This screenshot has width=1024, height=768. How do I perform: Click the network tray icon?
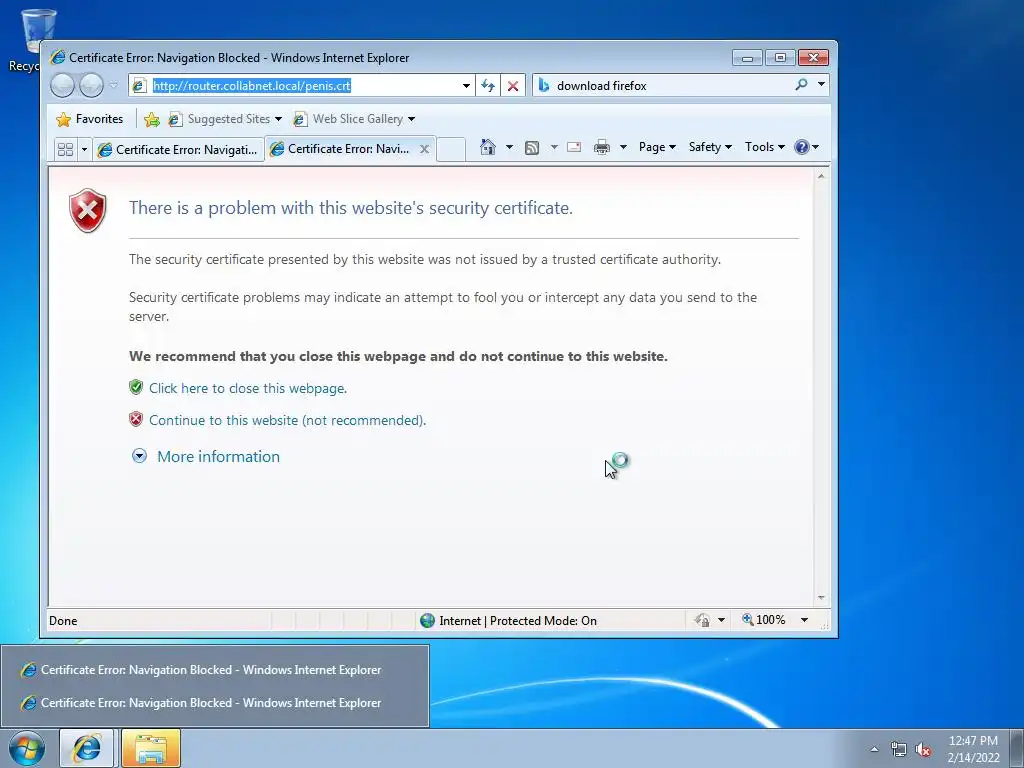point(899,749)
